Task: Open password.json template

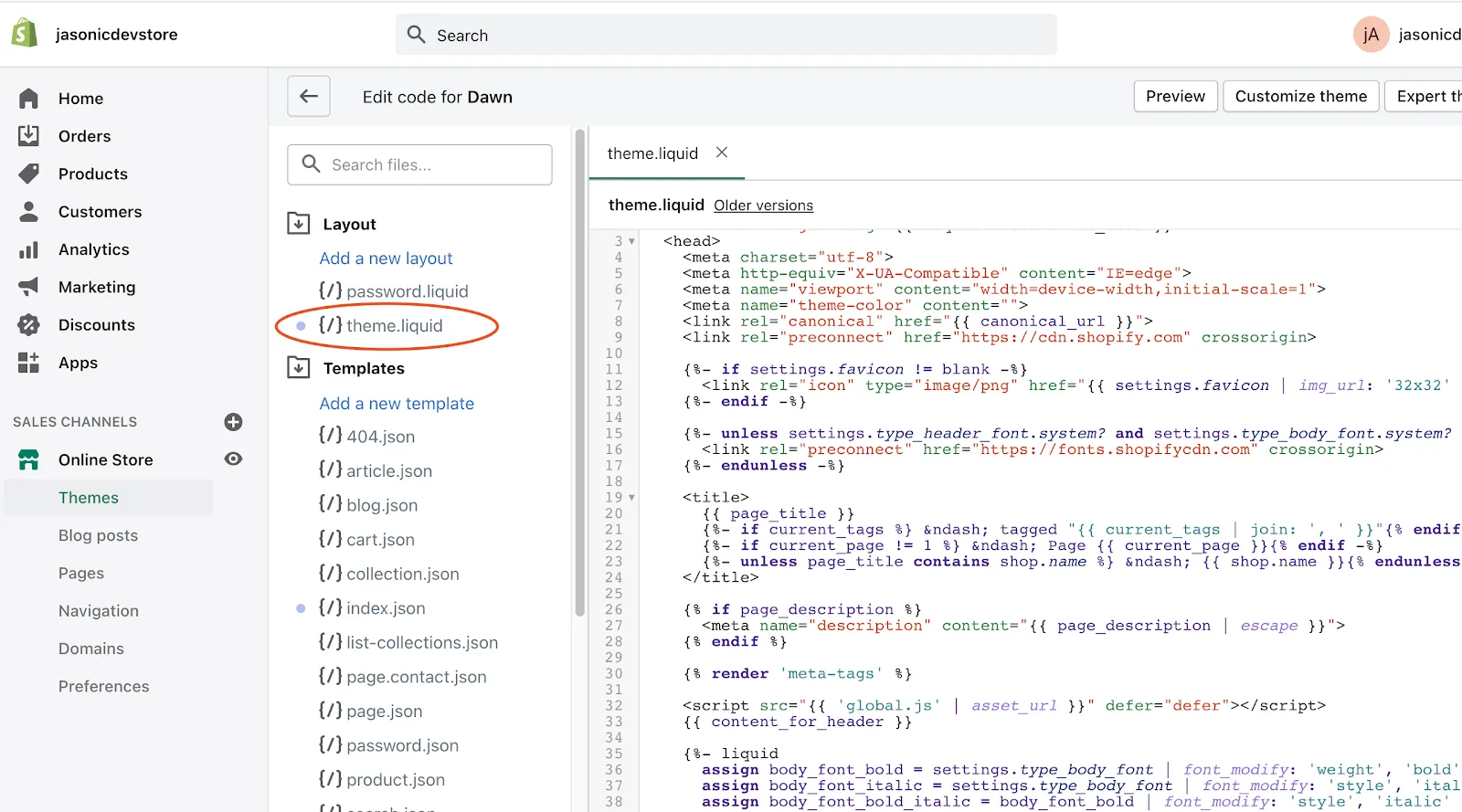Action: coord(388,745)
